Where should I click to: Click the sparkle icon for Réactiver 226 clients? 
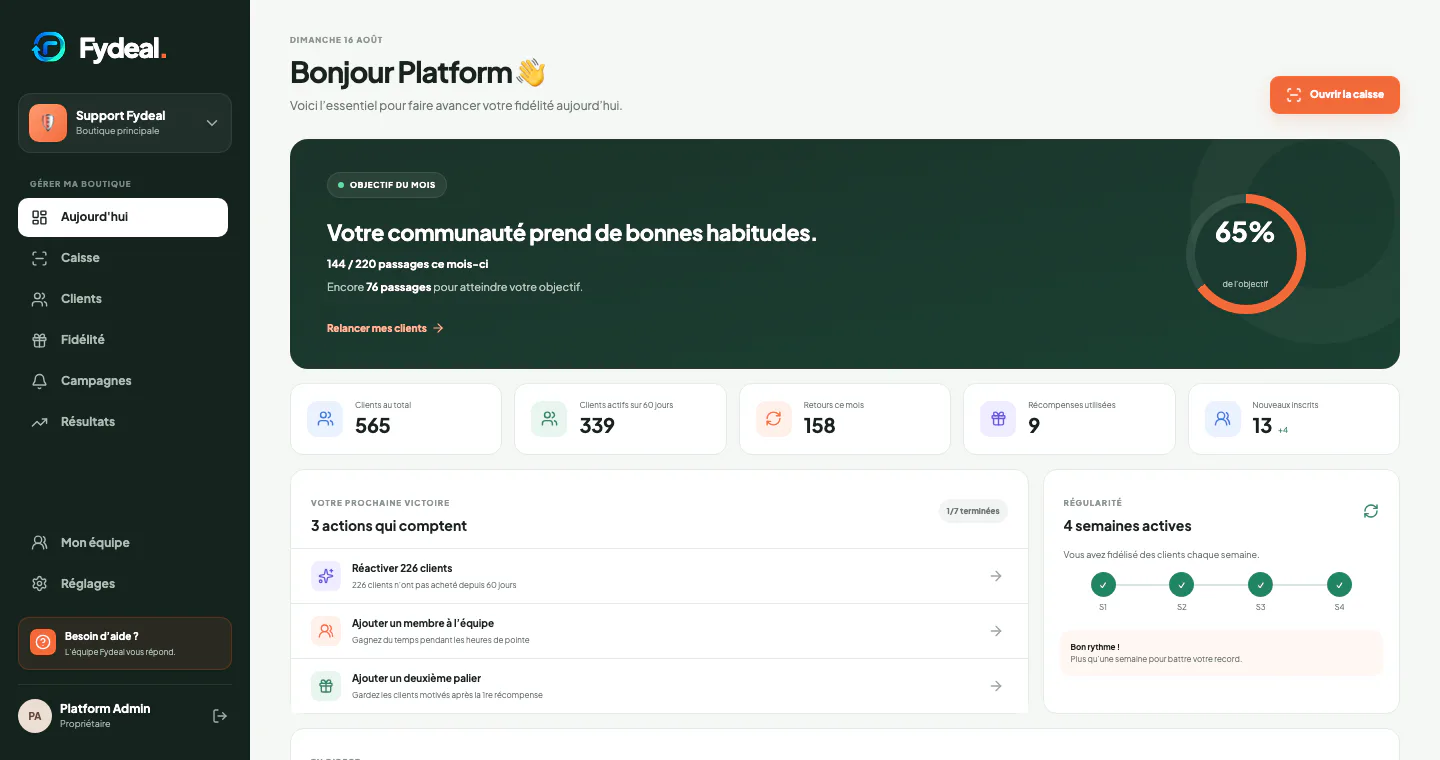click(x=326, y=576)
